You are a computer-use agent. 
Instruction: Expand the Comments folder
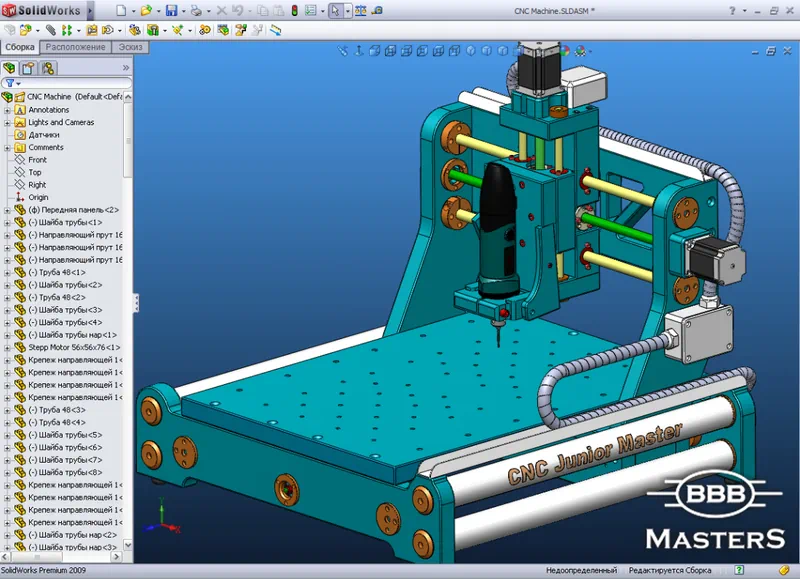pos(7,148)
